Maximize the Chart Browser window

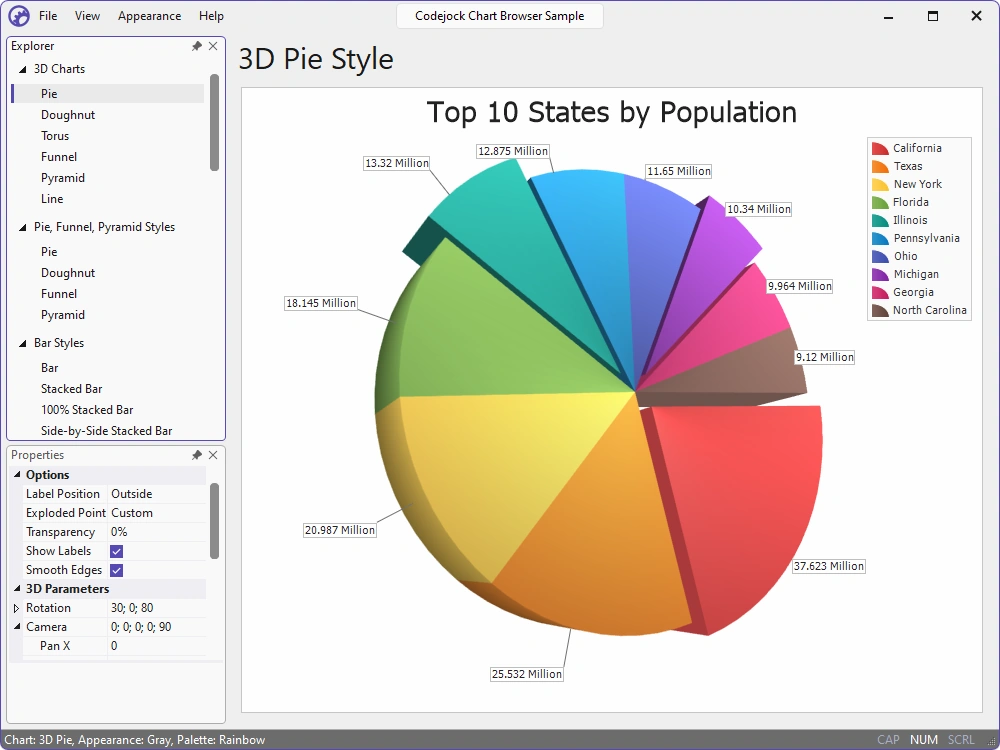(x=932, y=16)
